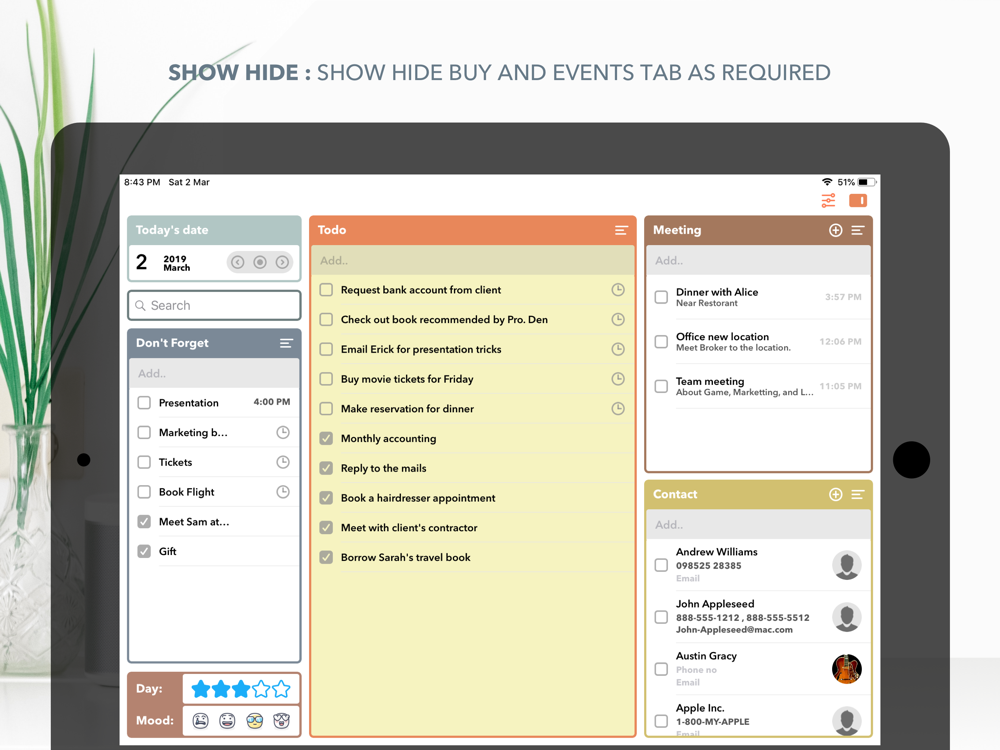This screenshot has width=1000, height=750.
Task: Select the third sunglasses mood emoji
Action: tap(254, 721)
